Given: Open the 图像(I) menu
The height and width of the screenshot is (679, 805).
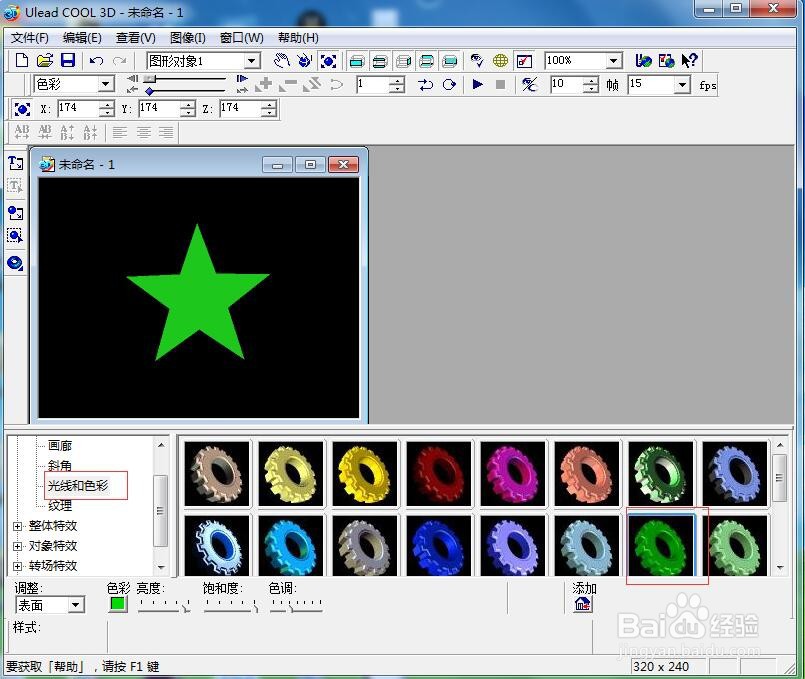Looking at the screenshot, I should [x=187, y=38].
